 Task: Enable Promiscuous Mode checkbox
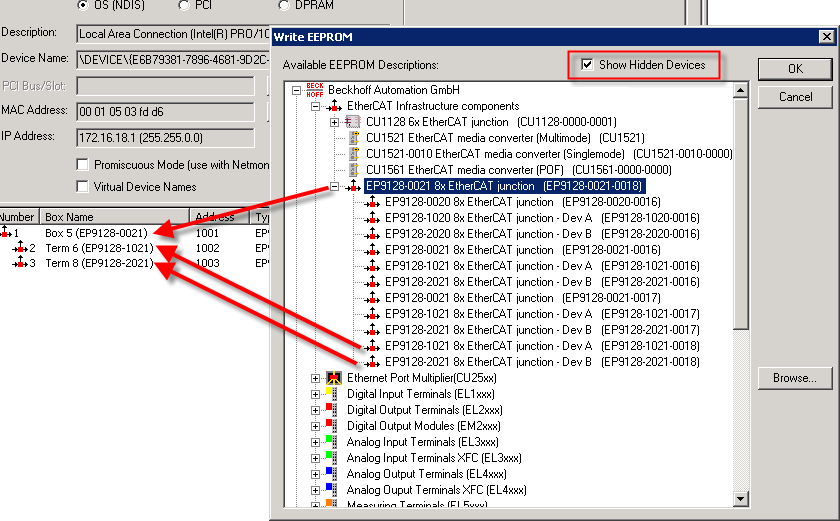click(82, 165)
